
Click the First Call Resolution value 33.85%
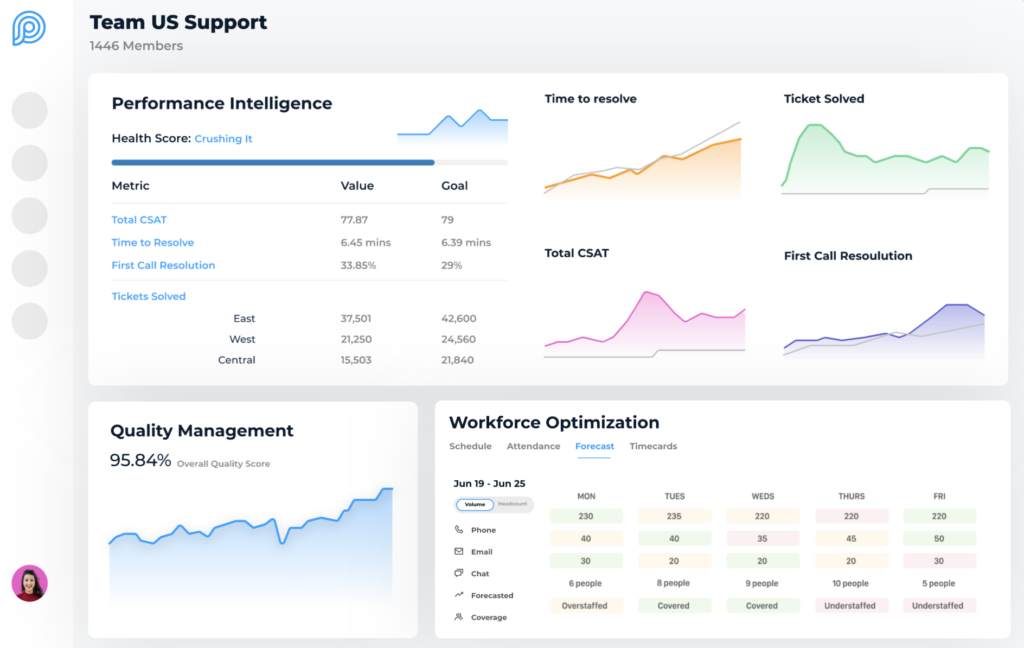tap(358, 265)
